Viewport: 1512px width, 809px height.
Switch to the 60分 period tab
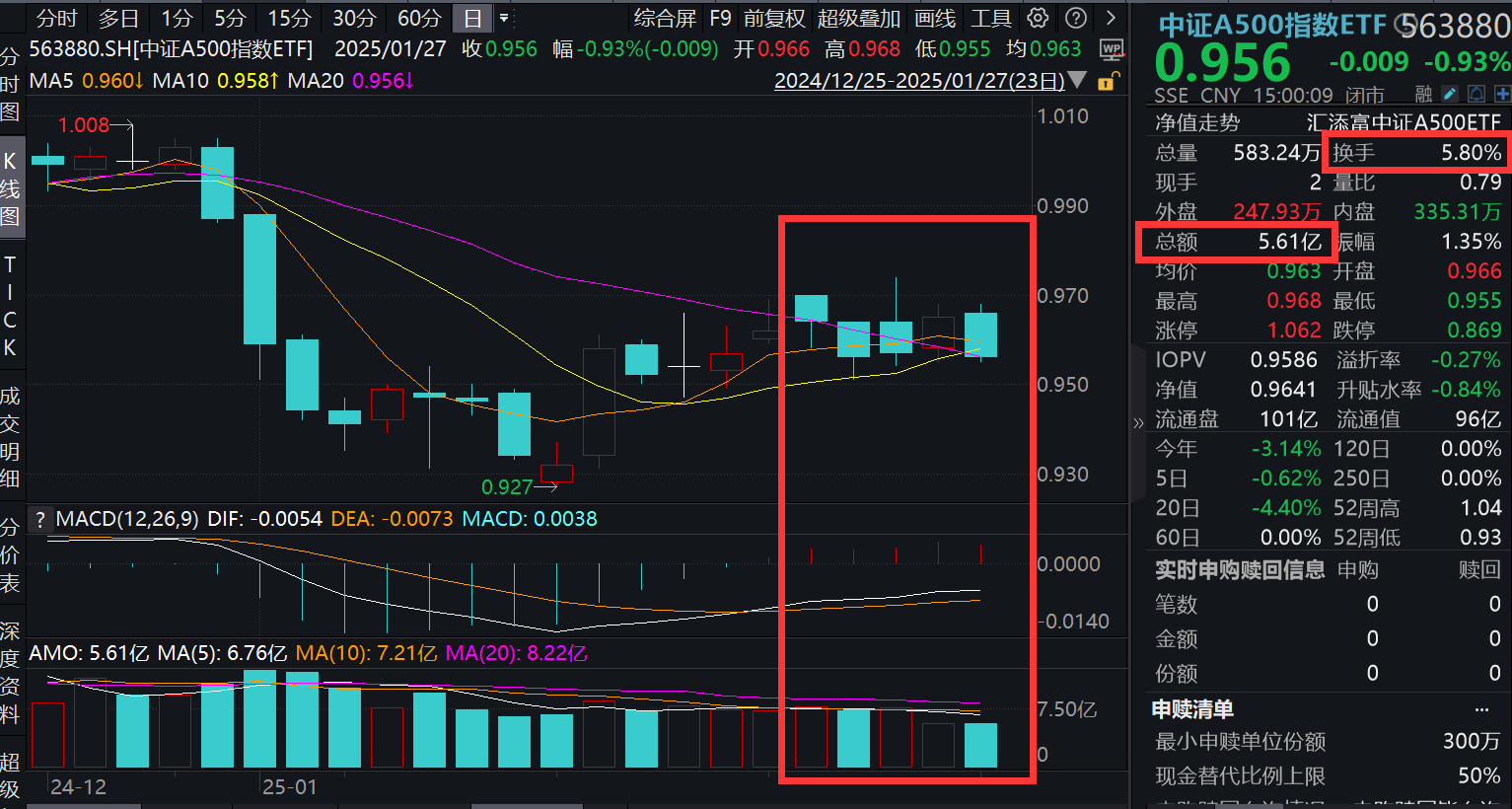[419, 18]
